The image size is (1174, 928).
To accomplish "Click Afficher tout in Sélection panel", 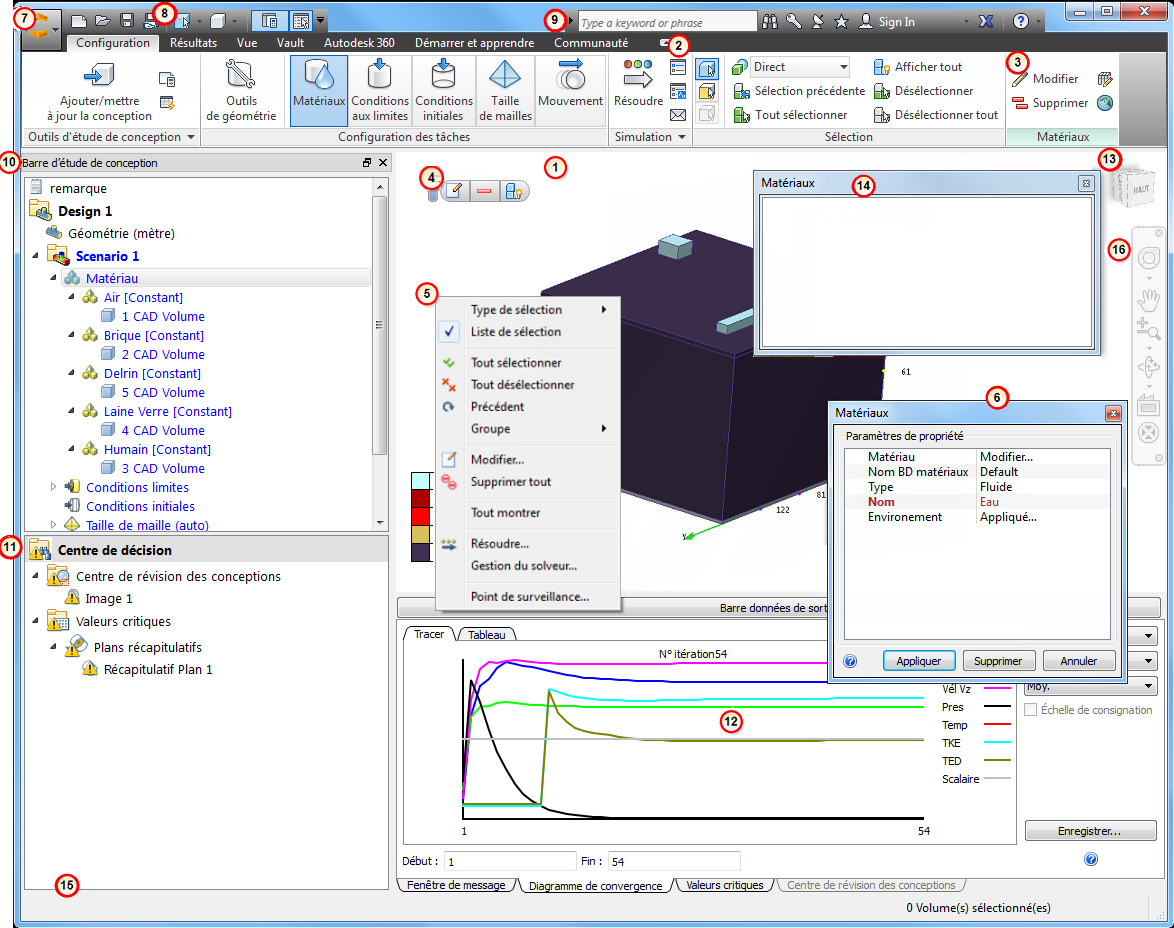I will pyautogui.click(x=918, y=67).
